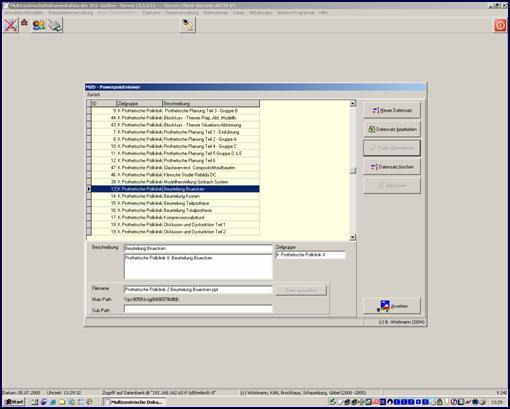
Task: Click the taskbar clock
Action: tap(497, 402)
